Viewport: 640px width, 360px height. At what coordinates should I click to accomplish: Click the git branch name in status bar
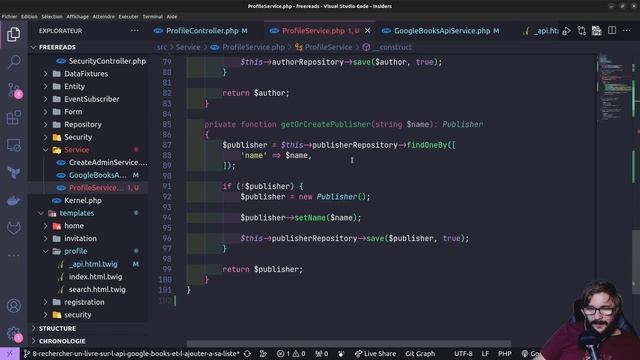click(131, 353)
